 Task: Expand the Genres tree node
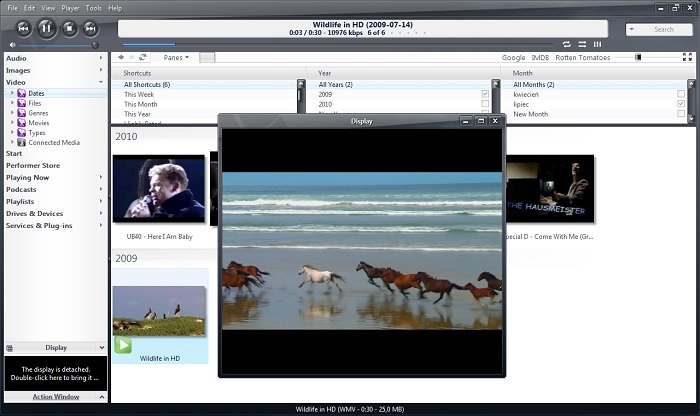tap(12, 113)
